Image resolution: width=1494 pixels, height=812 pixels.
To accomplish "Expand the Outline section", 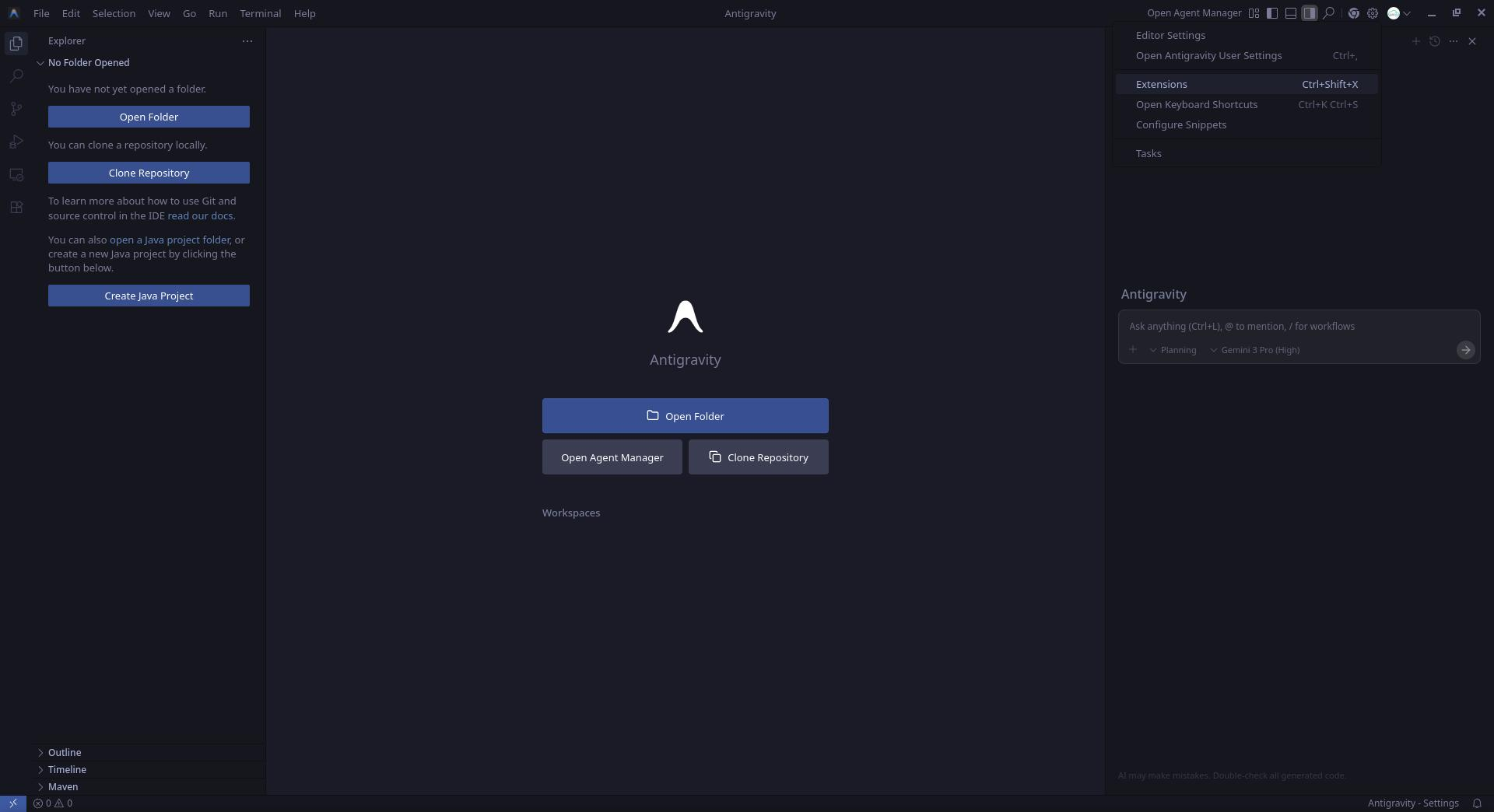I will [149, 753].
